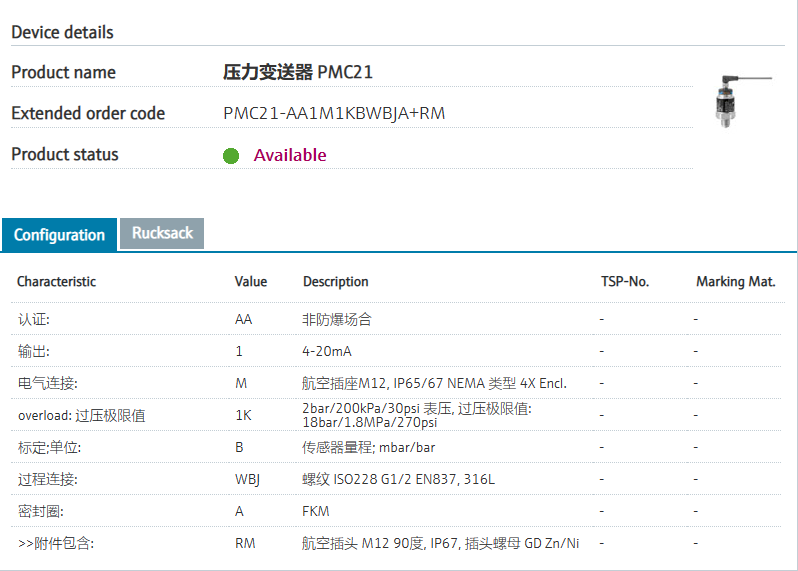The height and width of the screenshot is (571, 798).
Task: Click the Characteristic column header
Action: tap(57, 282)
